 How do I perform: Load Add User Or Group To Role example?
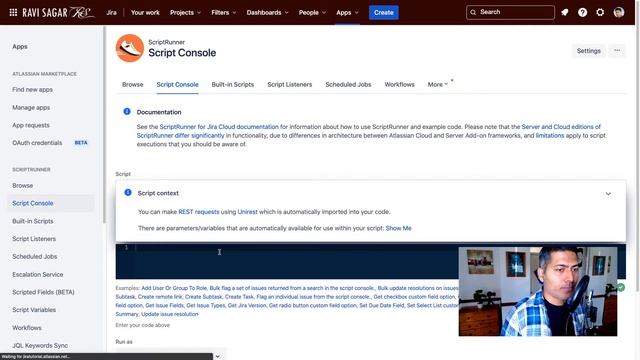174,288
